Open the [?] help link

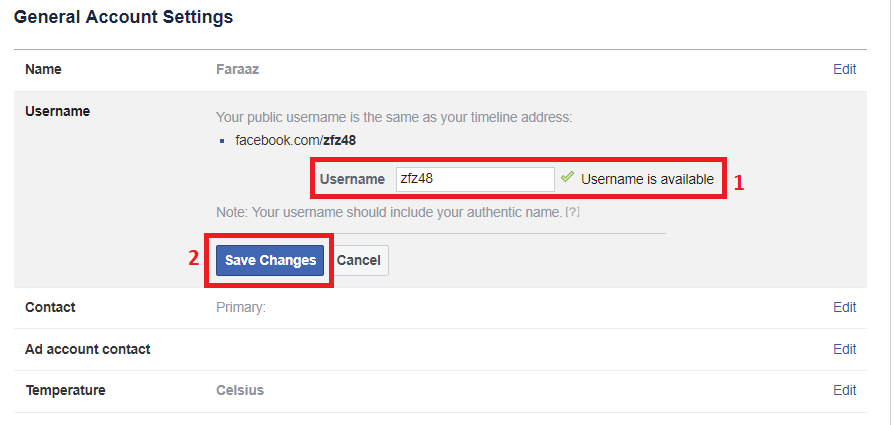pos(573,213)
